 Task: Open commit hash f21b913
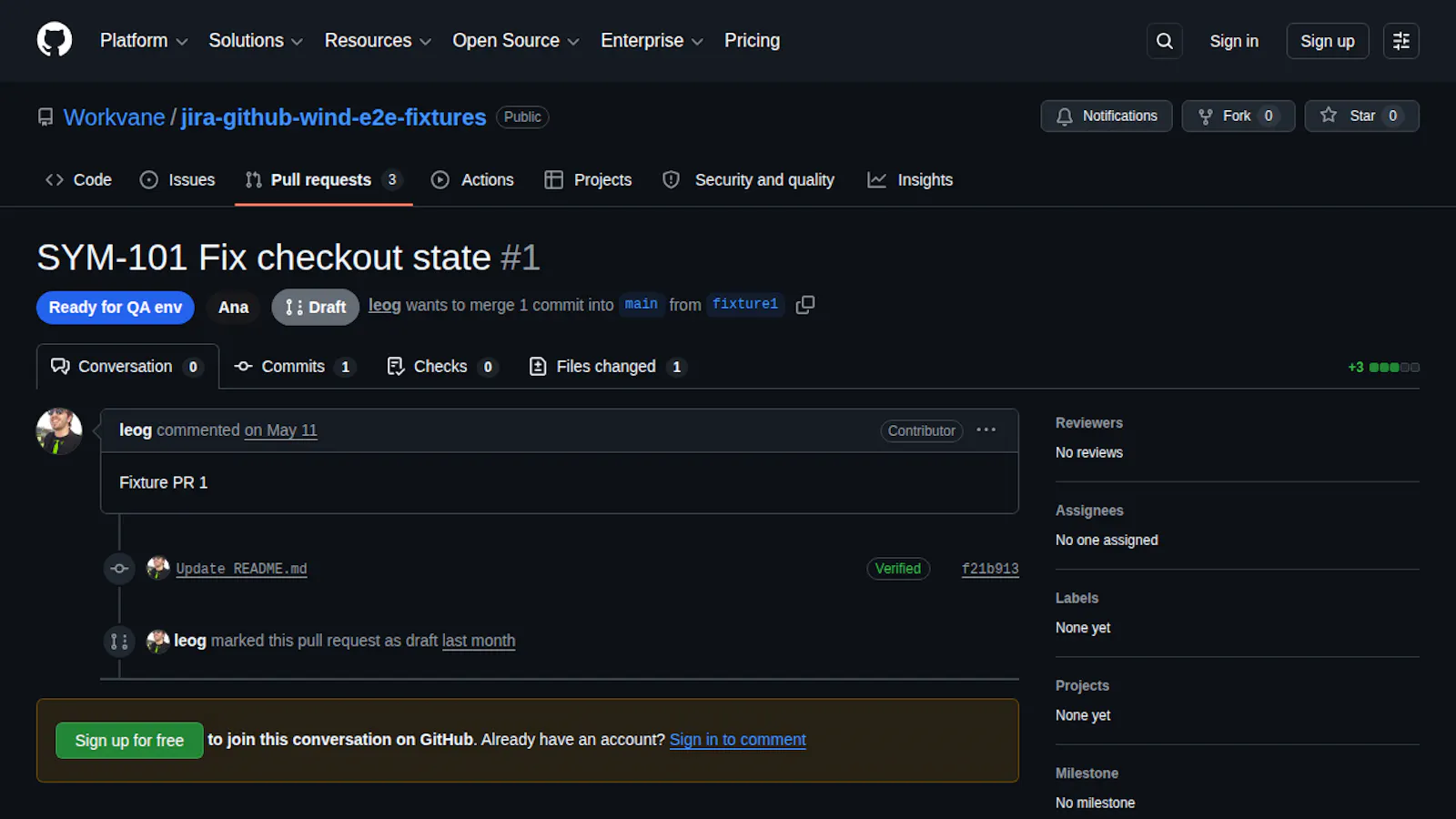[990, 569]
